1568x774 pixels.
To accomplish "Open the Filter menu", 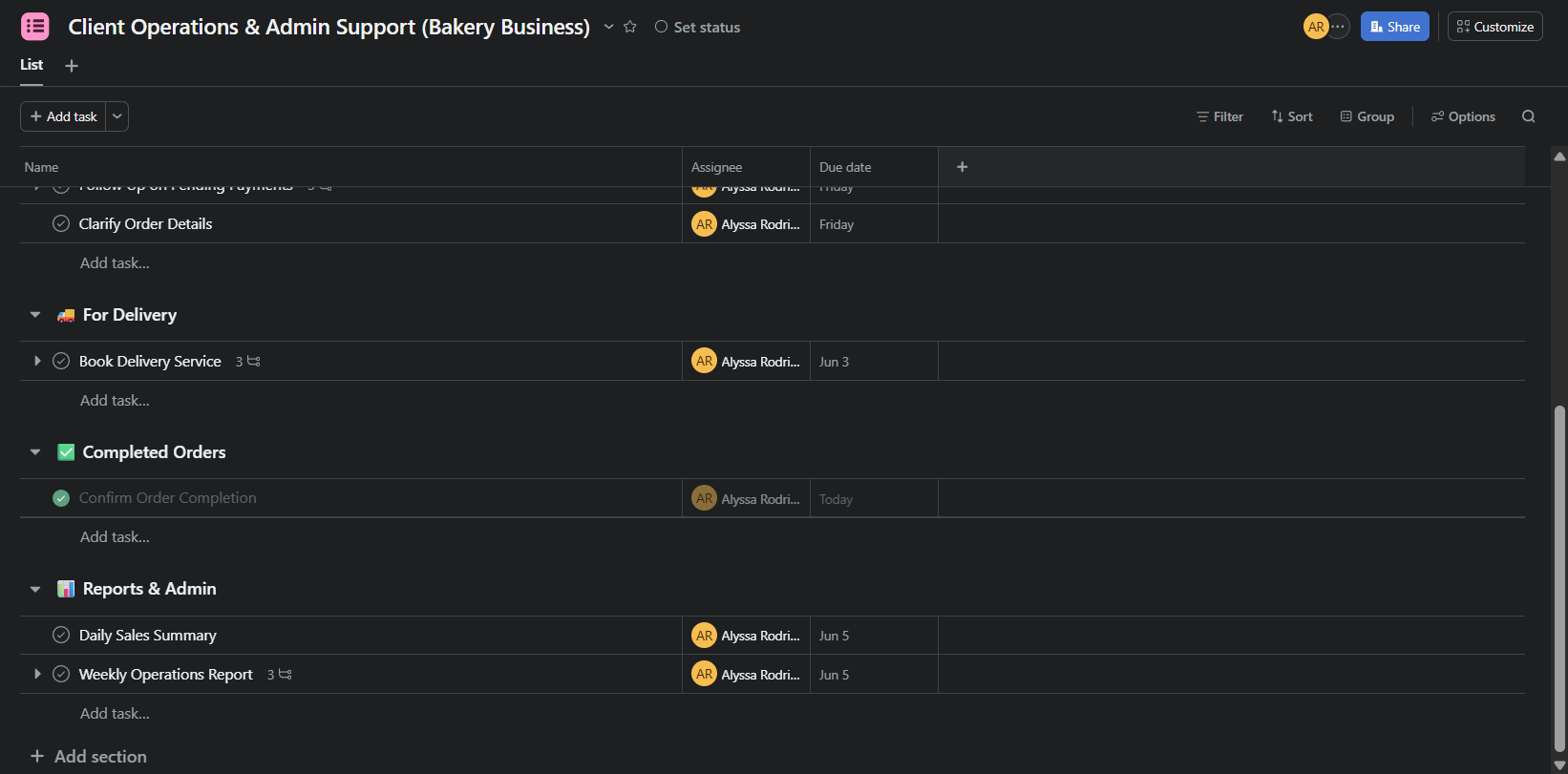I will click(x=1219, y=116).
